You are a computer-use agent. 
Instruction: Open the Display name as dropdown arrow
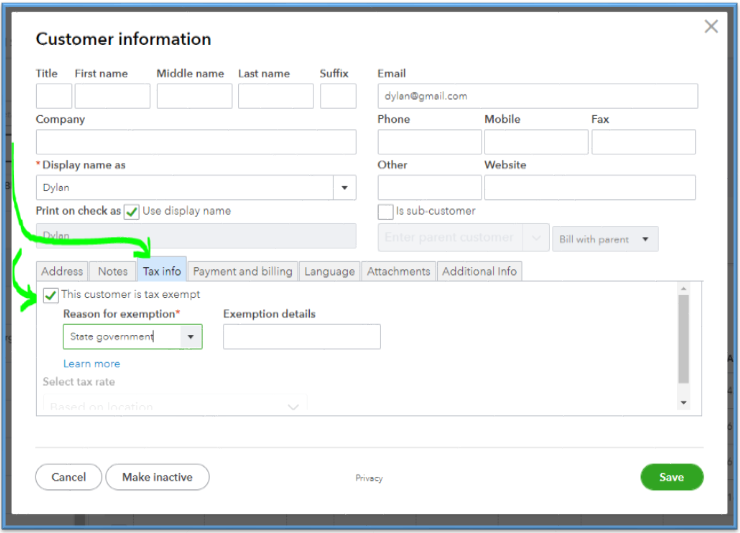345,187
